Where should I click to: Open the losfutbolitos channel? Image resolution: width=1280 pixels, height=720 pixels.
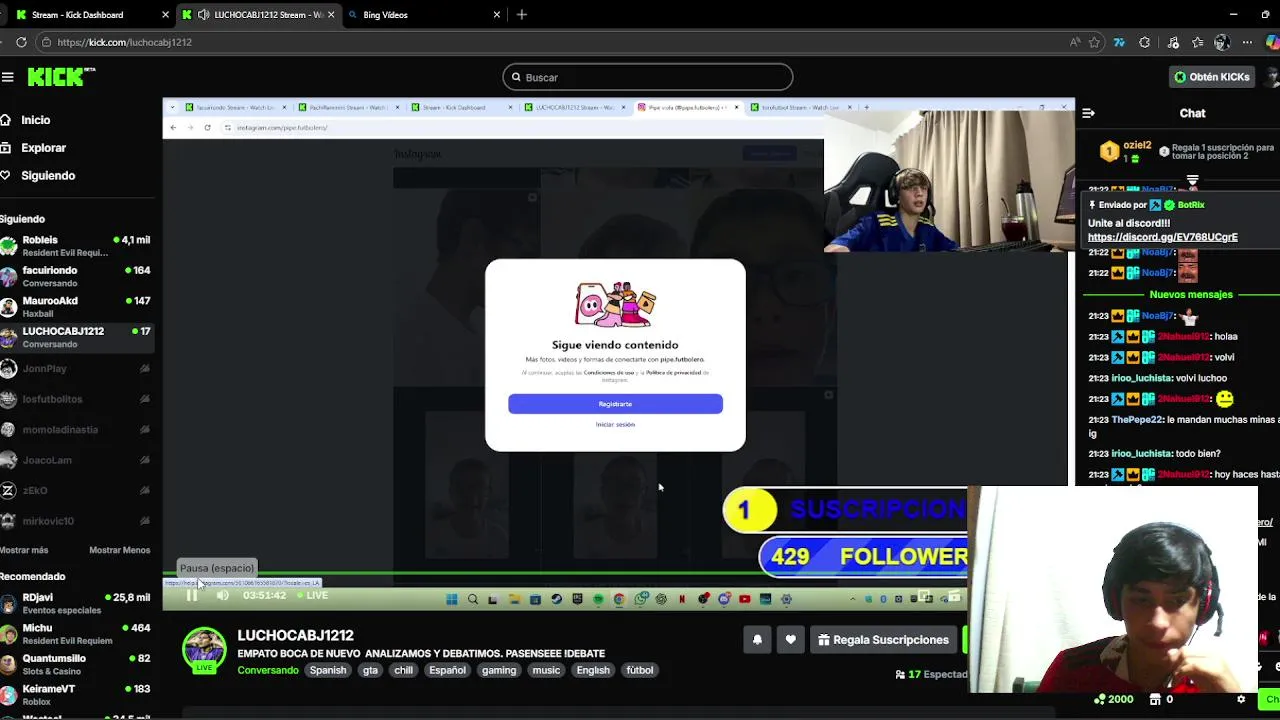(77, 399)
